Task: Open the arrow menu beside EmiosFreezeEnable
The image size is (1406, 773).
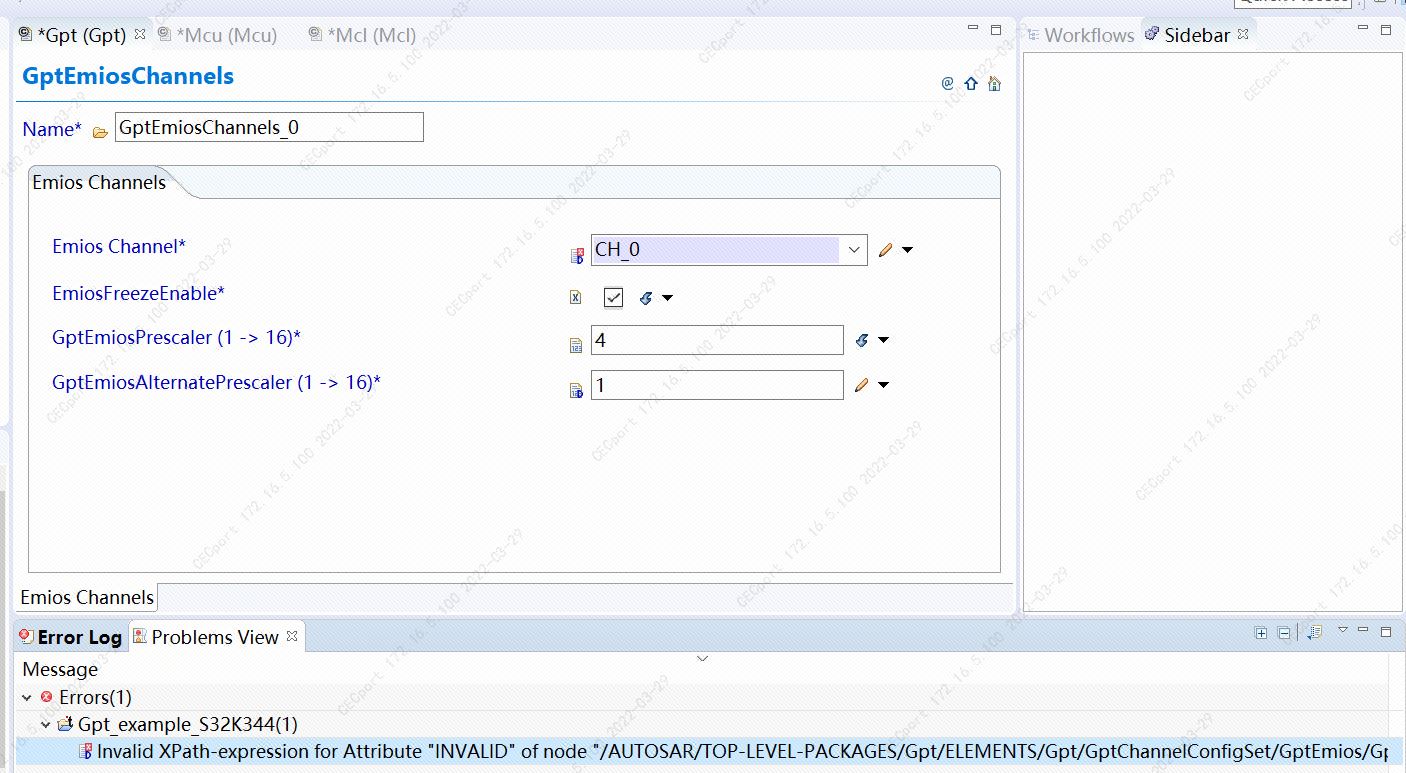Action: click(668, 298)
